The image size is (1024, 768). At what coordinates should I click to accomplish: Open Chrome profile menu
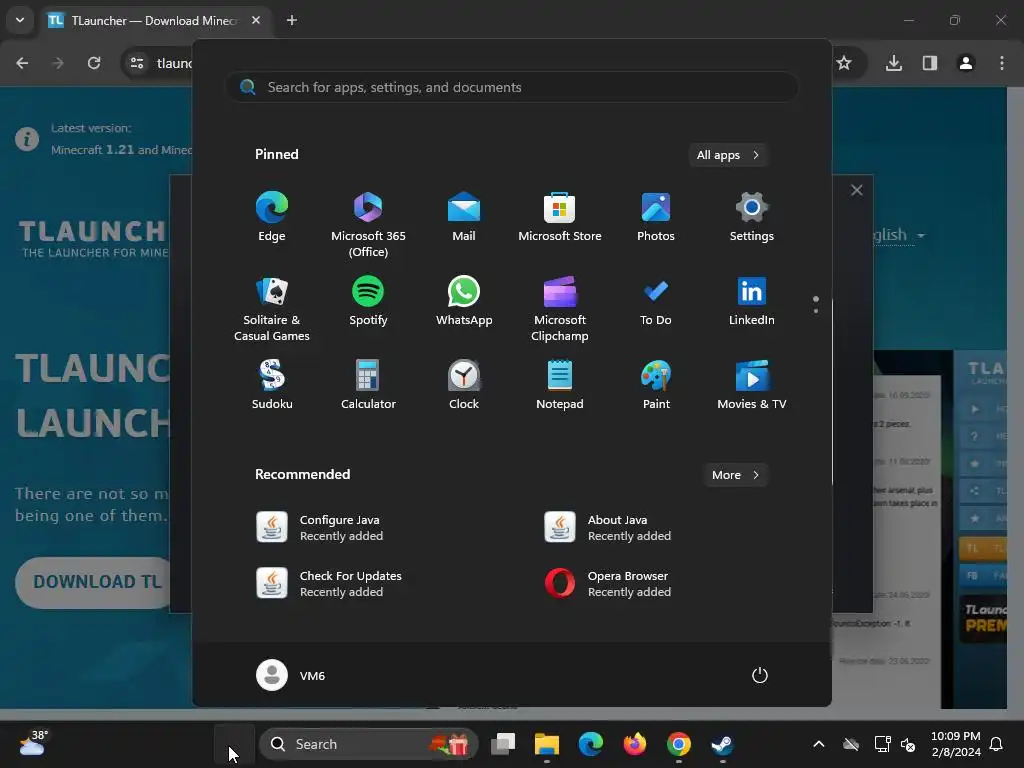(x=966, y=63)
